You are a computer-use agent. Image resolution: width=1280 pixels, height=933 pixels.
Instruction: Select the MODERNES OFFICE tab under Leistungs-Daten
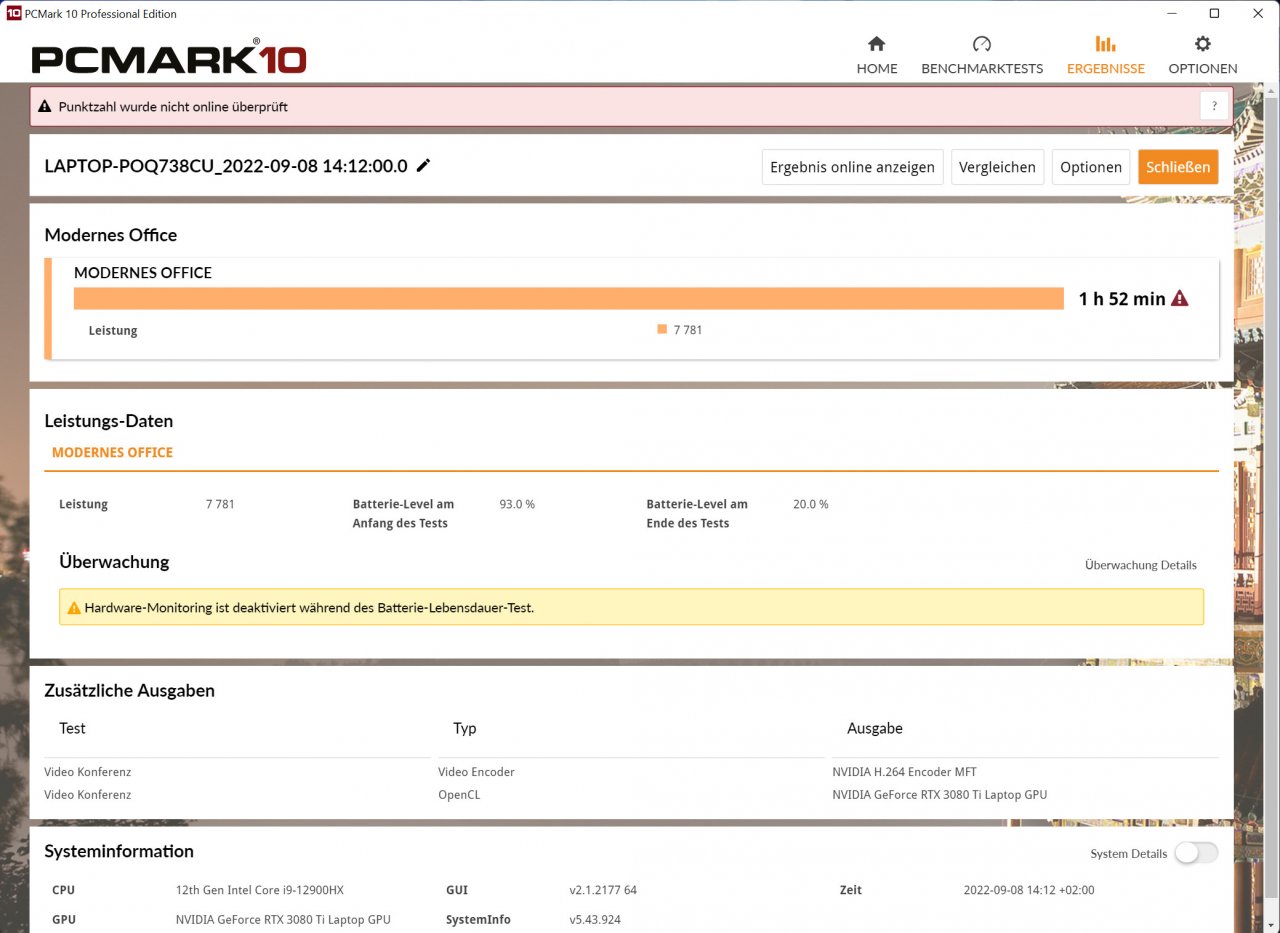[112, 453]
